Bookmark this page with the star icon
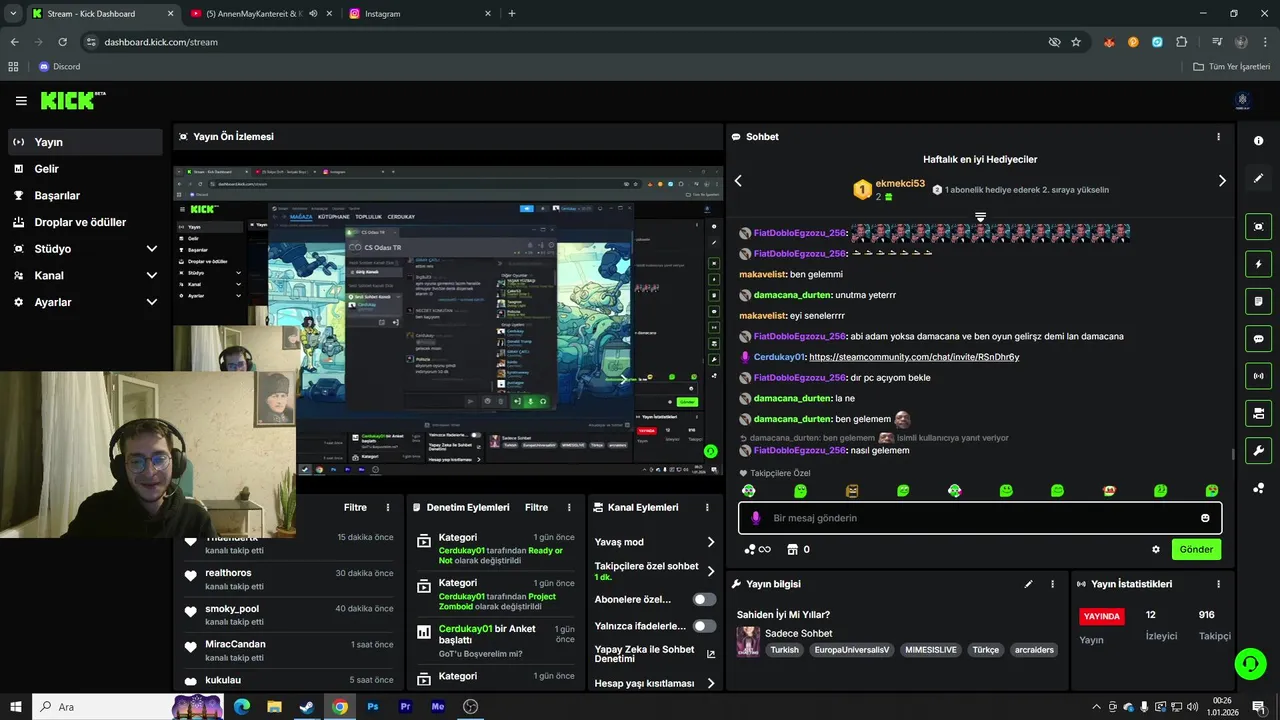The width and height of the screenshot is (1280, 720). click(1076, 42)
